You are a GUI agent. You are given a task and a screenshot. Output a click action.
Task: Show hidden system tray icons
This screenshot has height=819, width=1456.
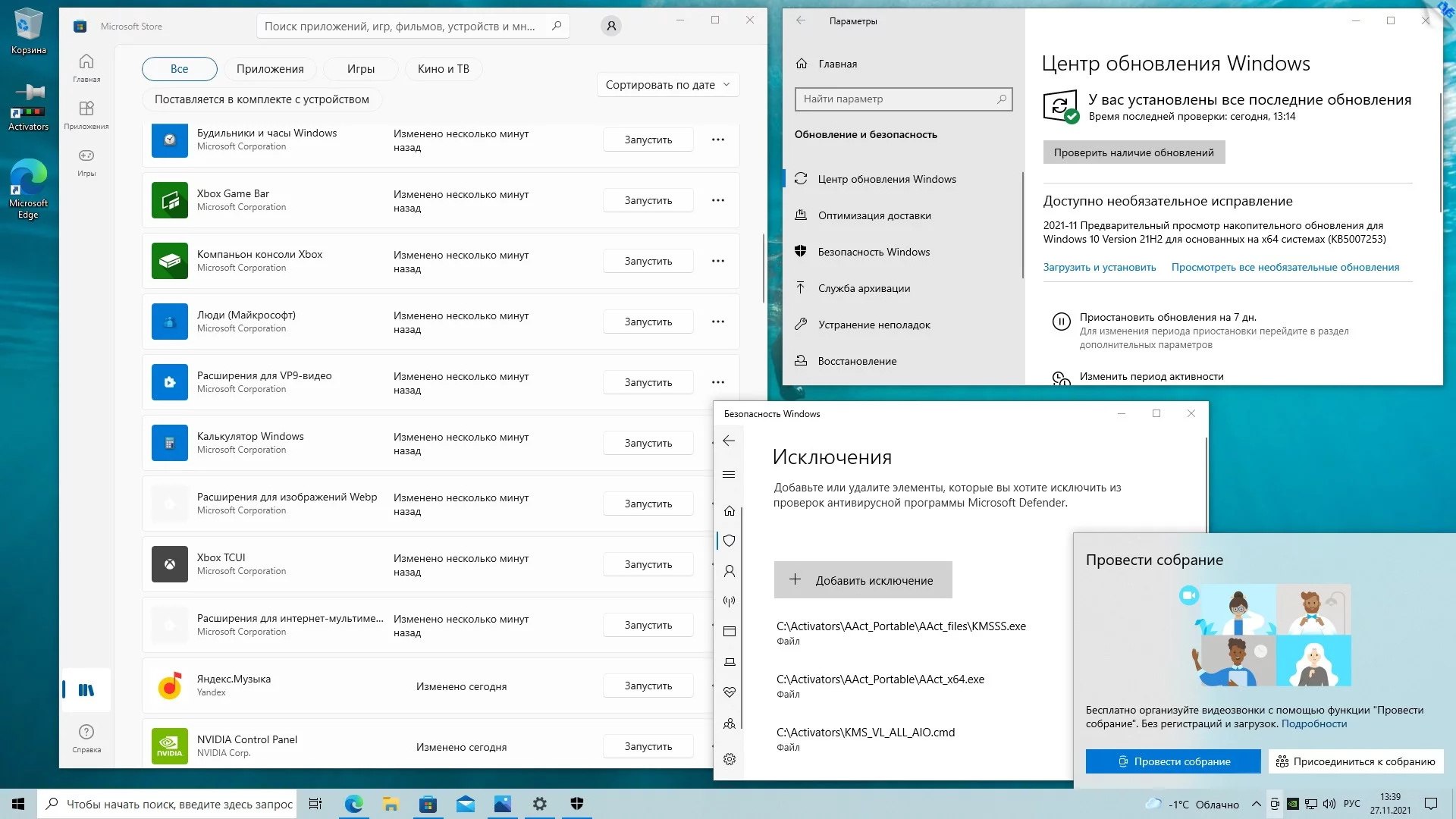(x=1257, y=804)
